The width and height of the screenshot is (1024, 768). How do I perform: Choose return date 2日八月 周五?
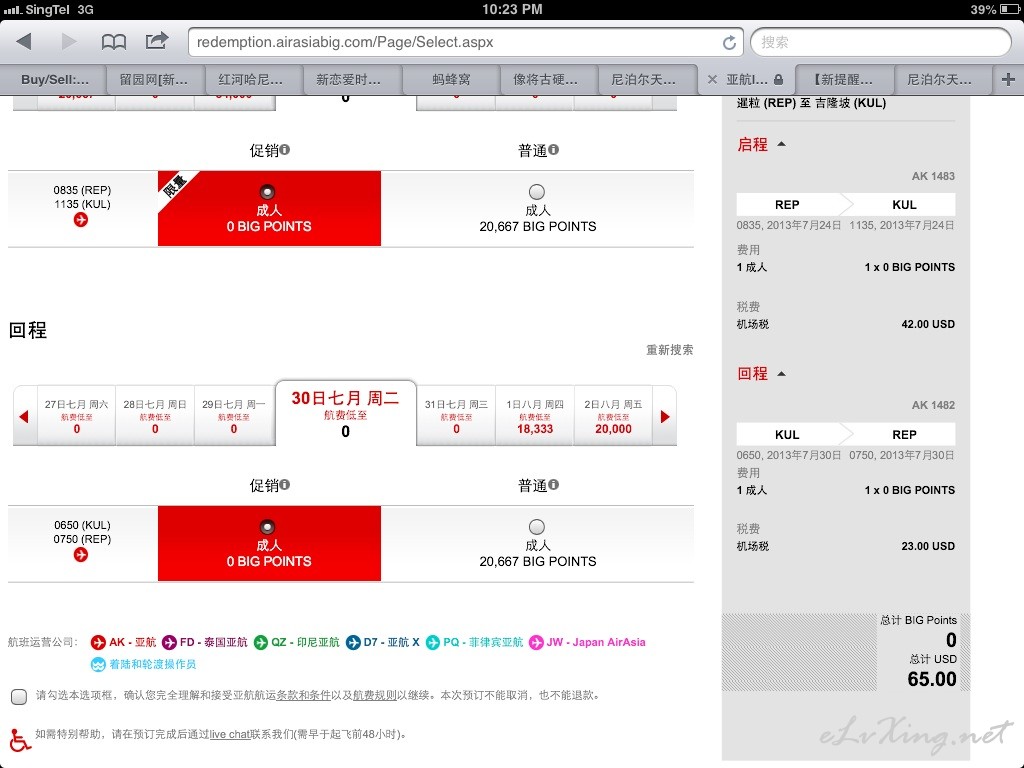[613, 416]
